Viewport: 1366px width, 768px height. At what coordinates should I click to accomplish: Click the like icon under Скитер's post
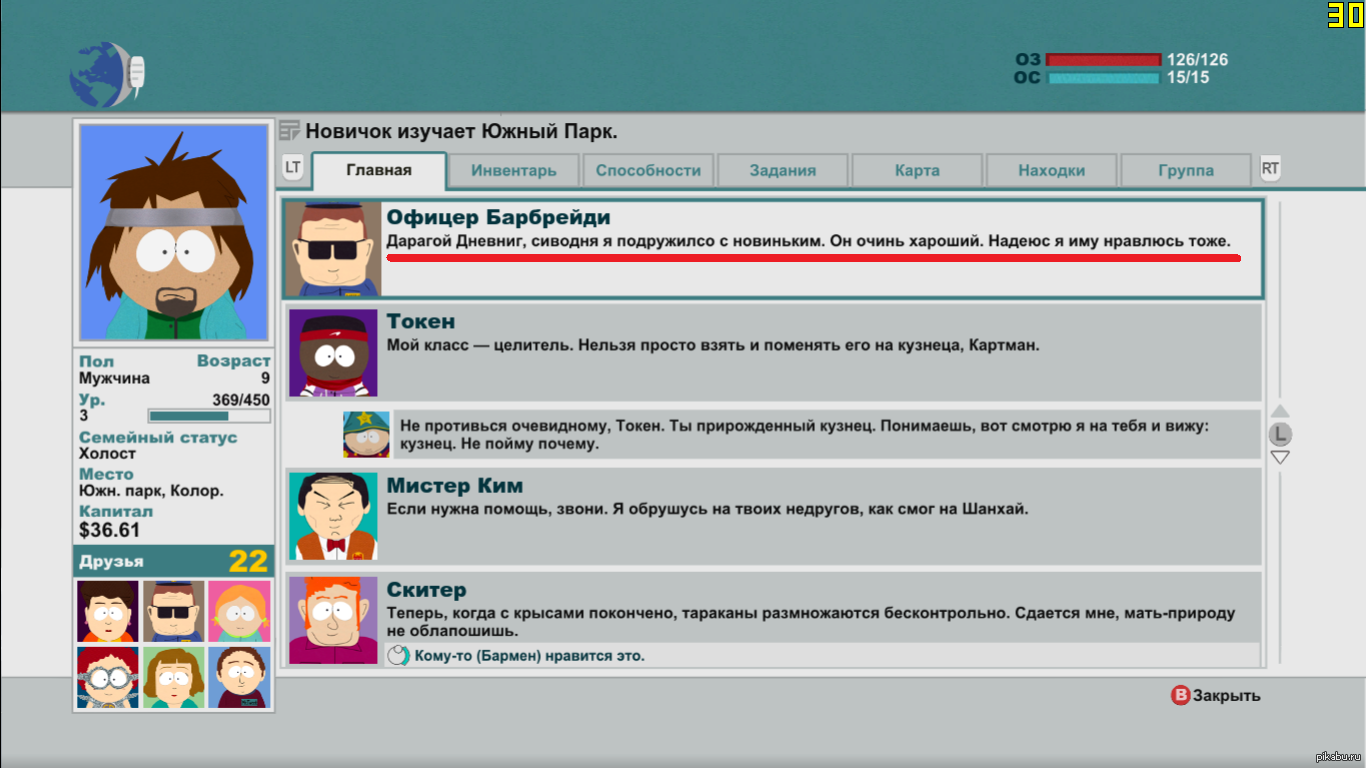pyautogui.click(x=398, y=656)
